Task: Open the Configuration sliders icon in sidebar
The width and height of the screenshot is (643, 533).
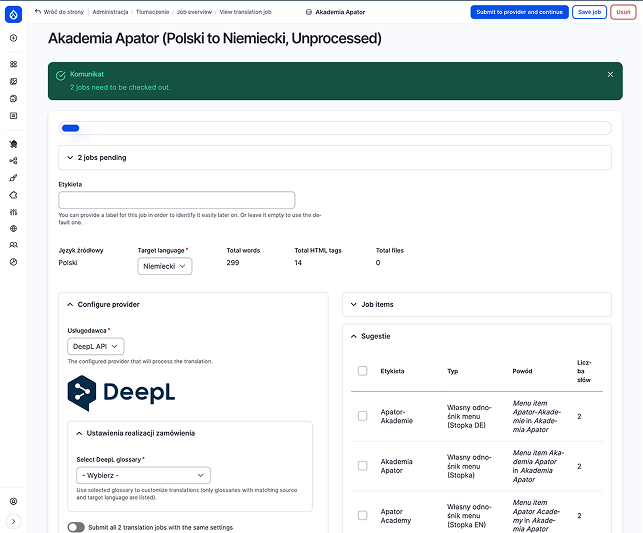Action: (14, 212)
